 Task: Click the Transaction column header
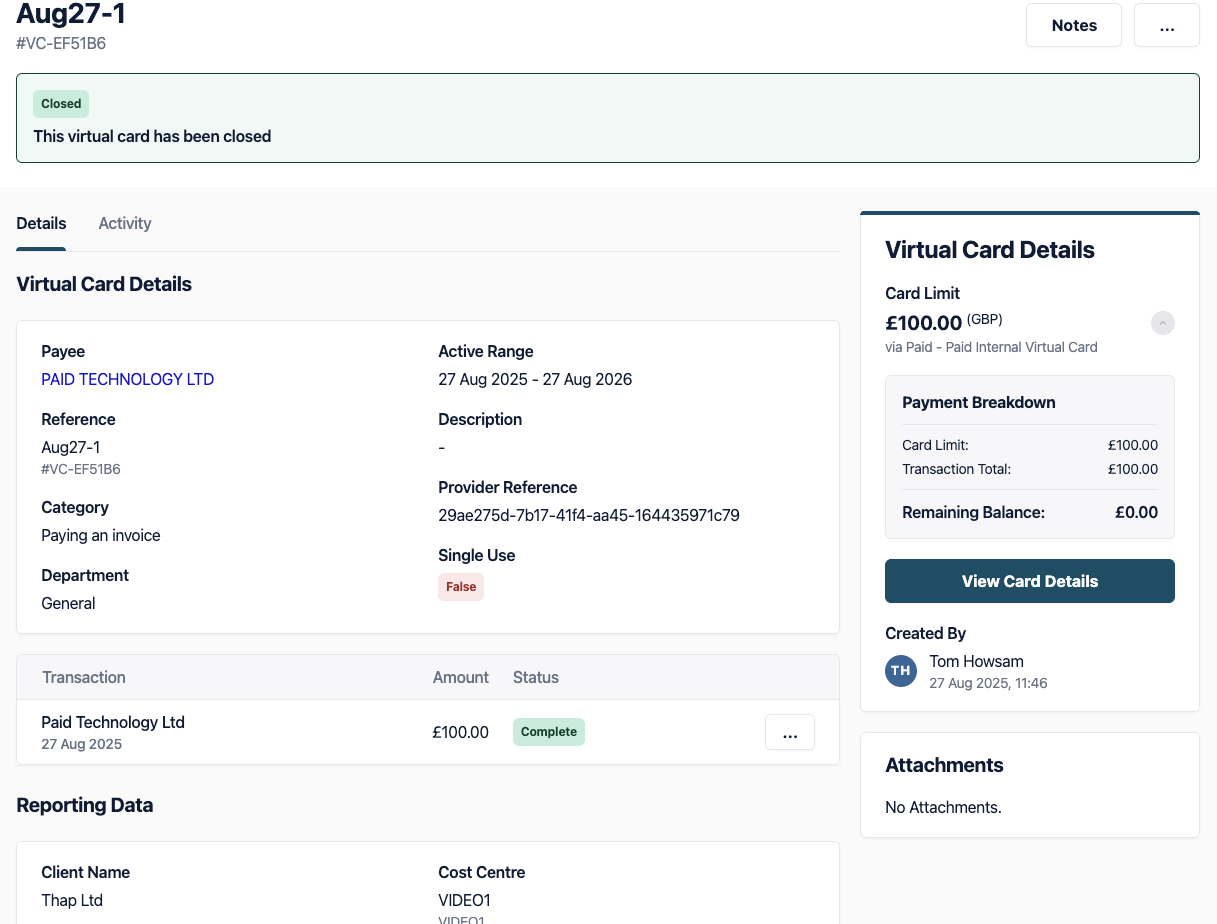(x=84, y=677)
